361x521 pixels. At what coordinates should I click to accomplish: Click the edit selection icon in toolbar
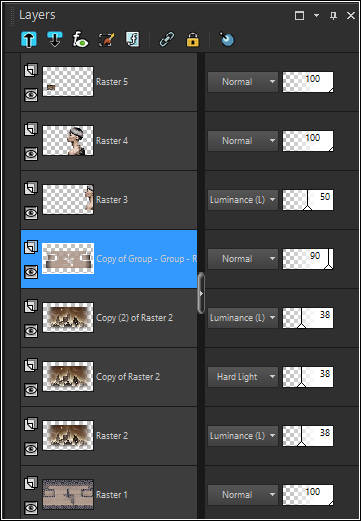pos(107,40)
